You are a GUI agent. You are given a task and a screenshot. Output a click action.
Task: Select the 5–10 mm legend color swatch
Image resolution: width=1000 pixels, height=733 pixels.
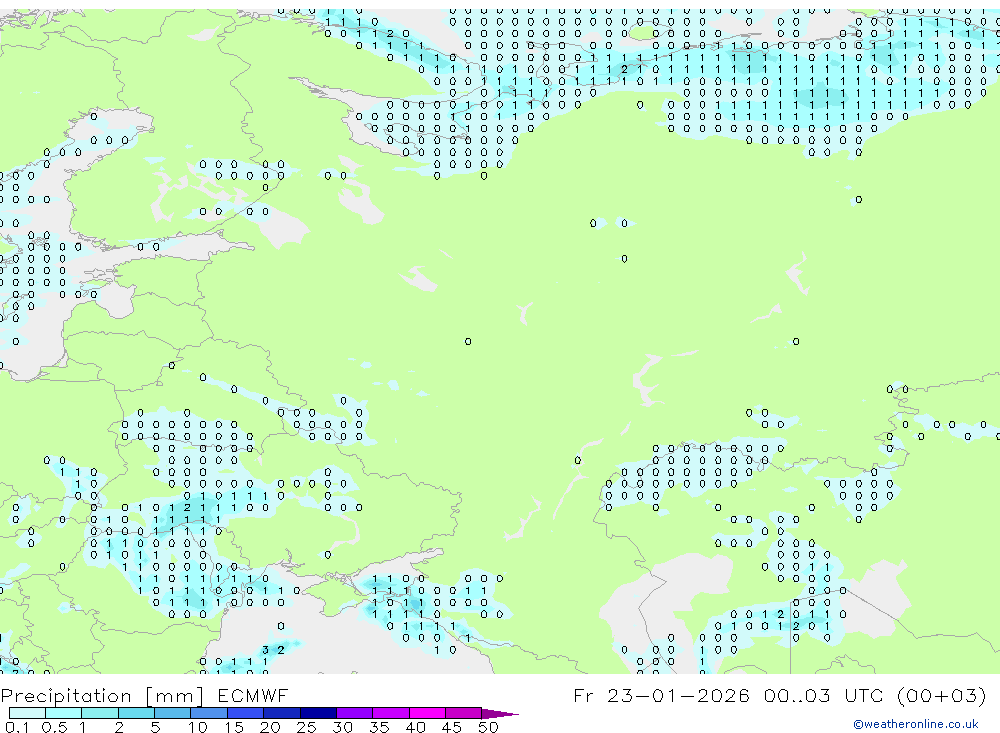172,713
